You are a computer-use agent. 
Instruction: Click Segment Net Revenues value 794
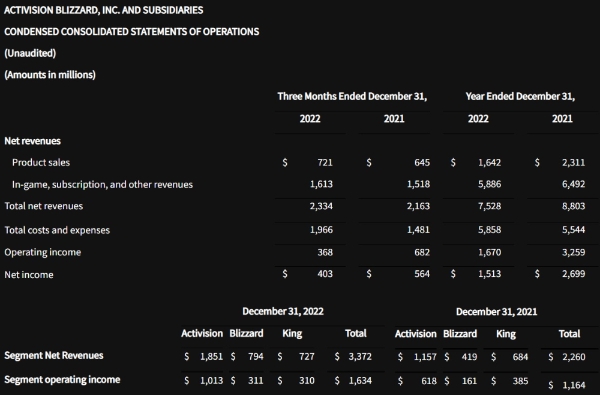[x=256, y=357]
